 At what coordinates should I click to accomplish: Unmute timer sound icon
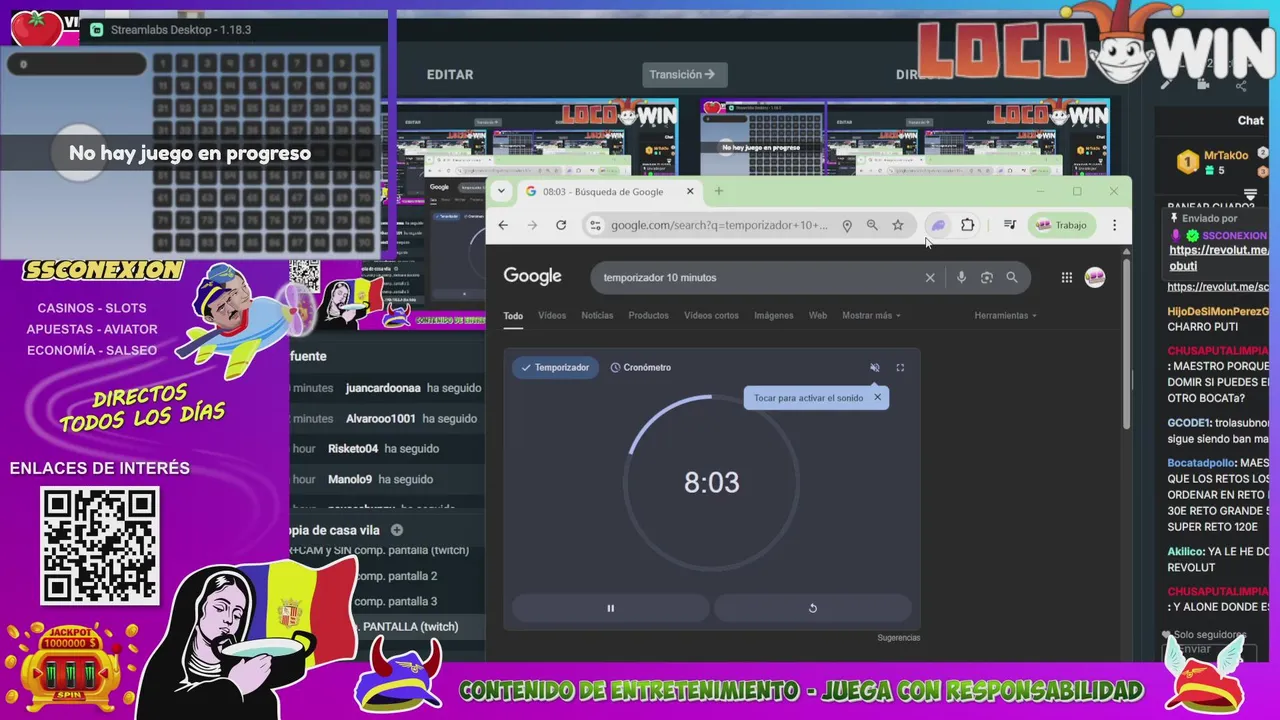coord(875,367)
